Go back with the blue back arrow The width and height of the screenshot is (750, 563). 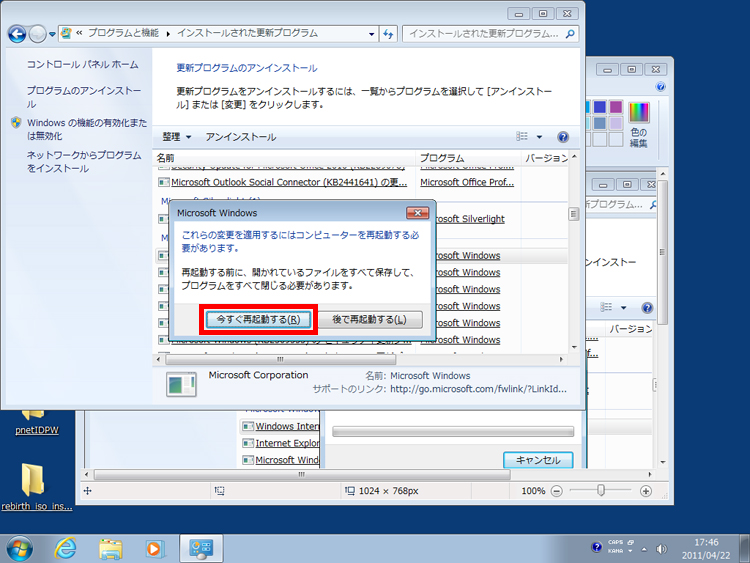(17, 34)
